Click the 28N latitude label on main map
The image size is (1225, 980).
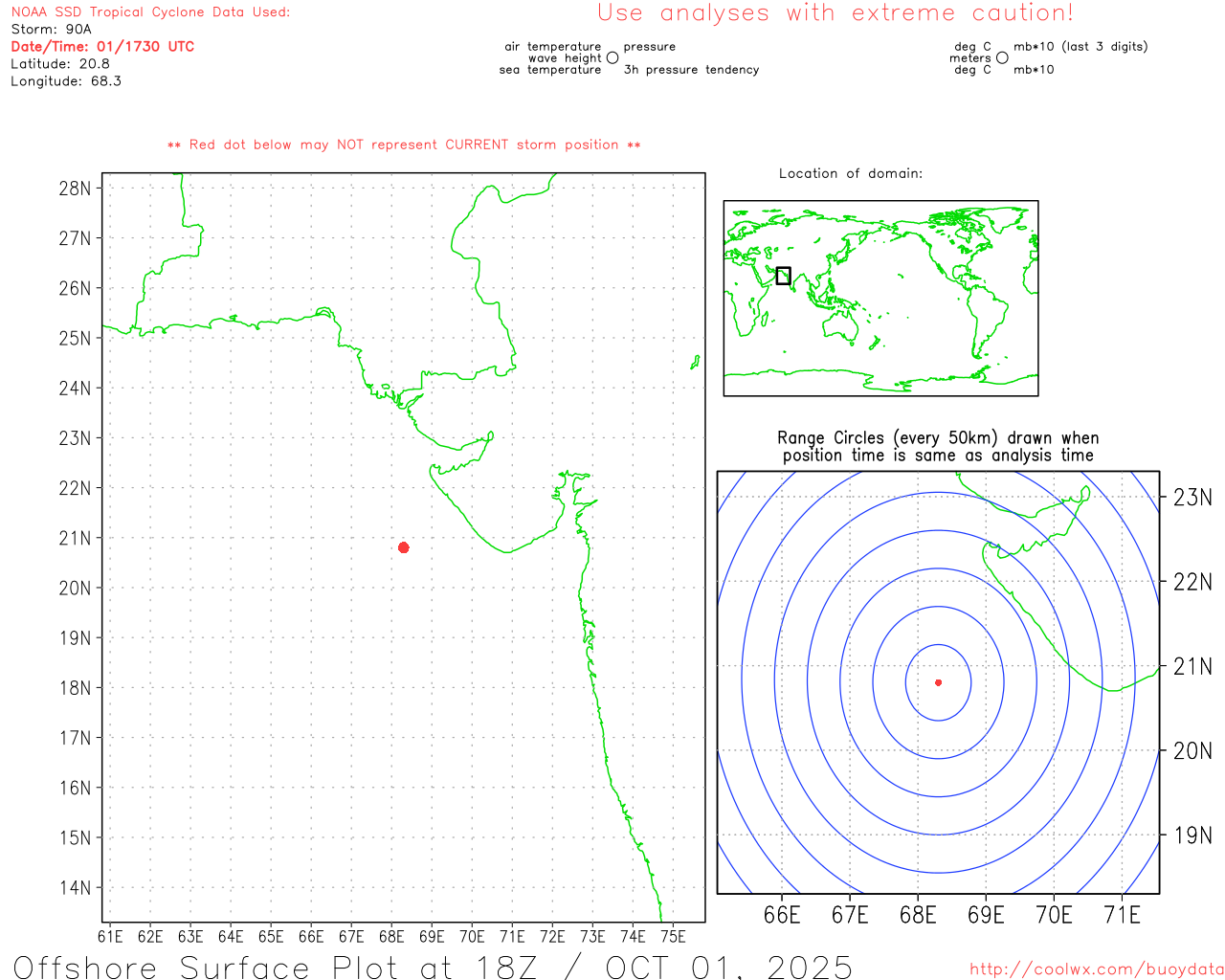pos(75,189)
